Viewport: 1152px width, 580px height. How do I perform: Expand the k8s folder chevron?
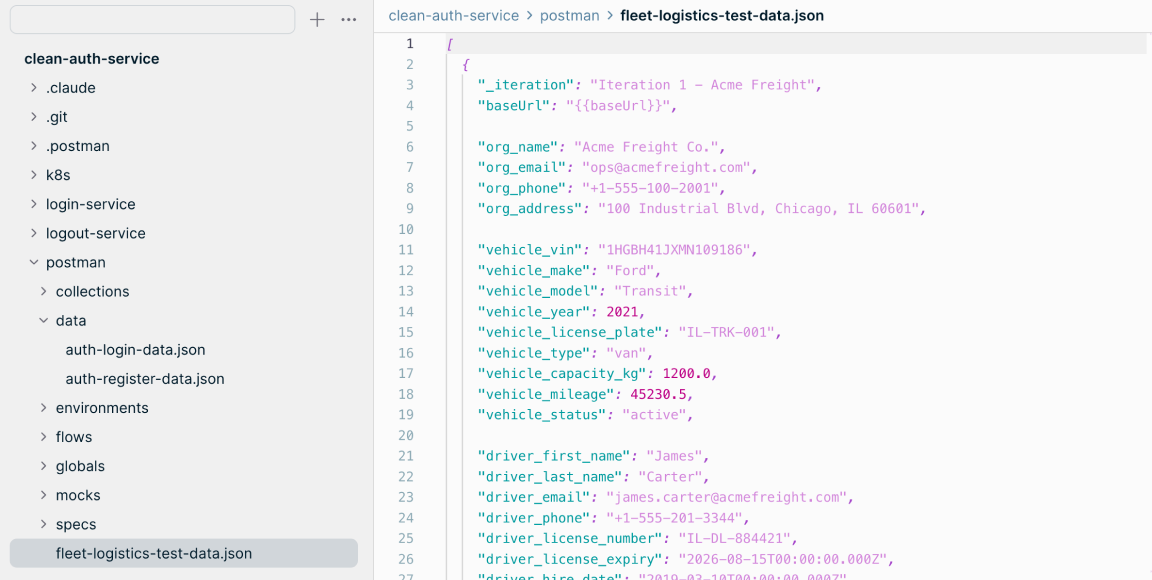(x=34, y=175)
